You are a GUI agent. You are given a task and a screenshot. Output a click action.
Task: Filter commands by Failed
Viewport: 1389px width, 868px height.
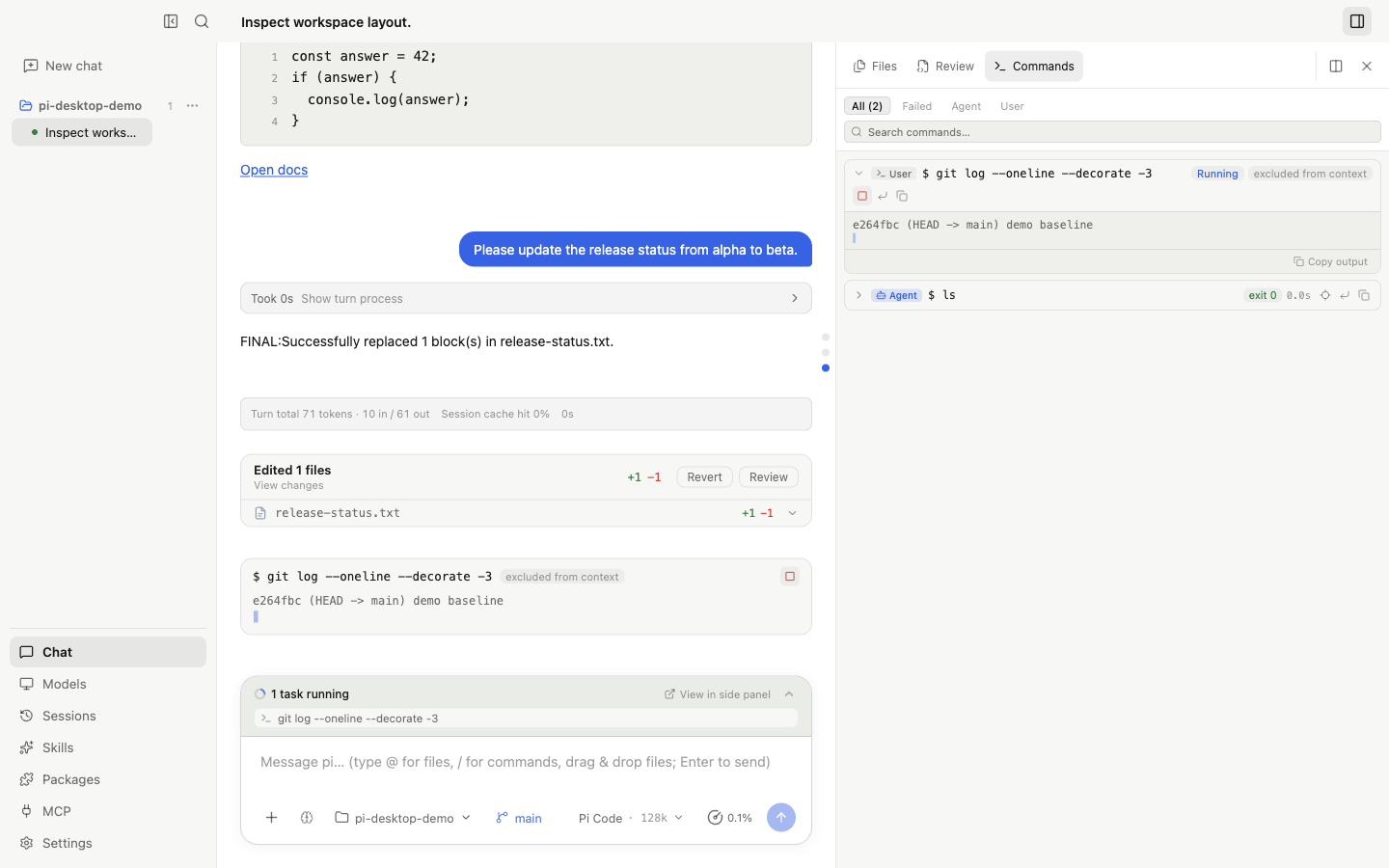pyautogui.click(x=917, y=106)
